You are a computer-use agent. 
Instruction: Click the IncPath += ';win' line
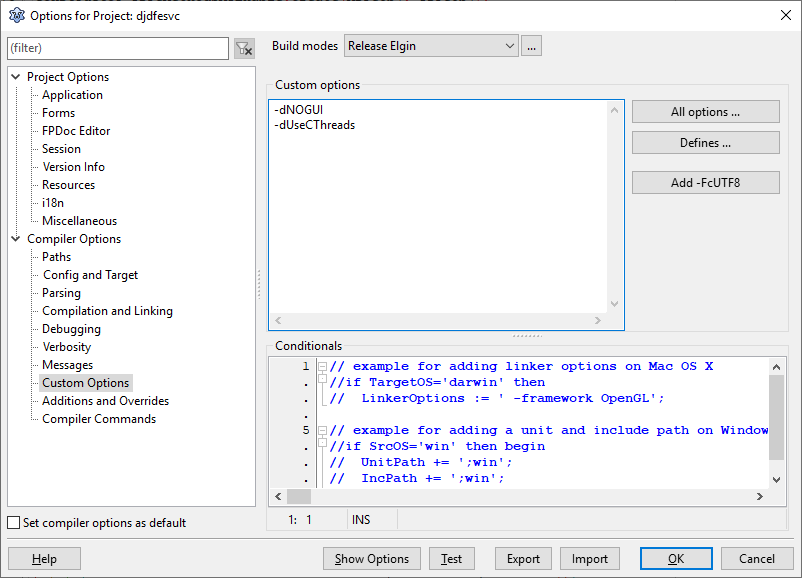click(x=417, y=478)
